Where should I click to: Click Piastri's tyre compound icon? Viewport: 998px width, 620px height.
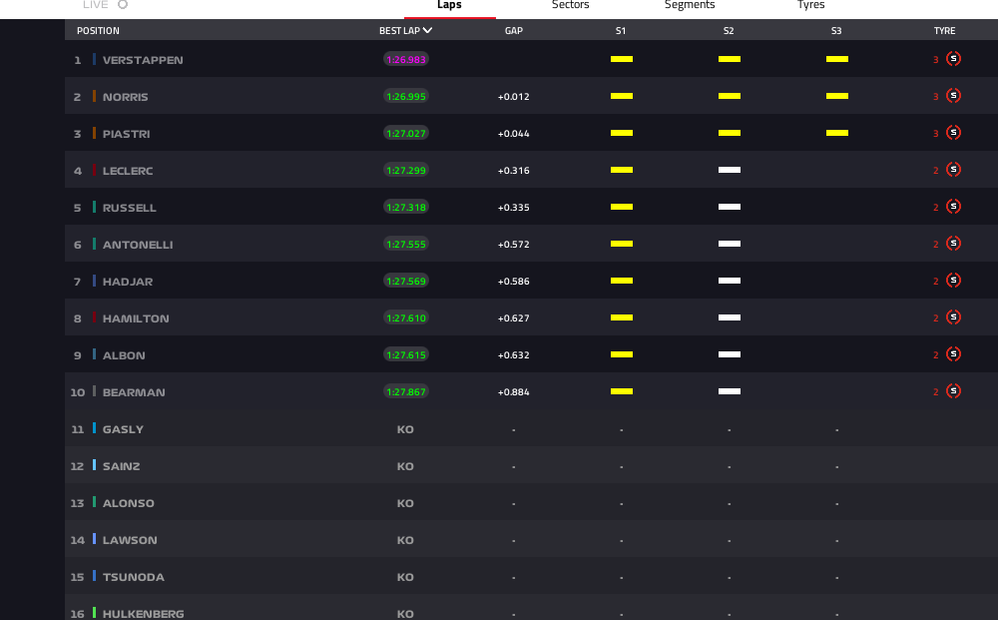pyautogui.click(x=953, y=132)
